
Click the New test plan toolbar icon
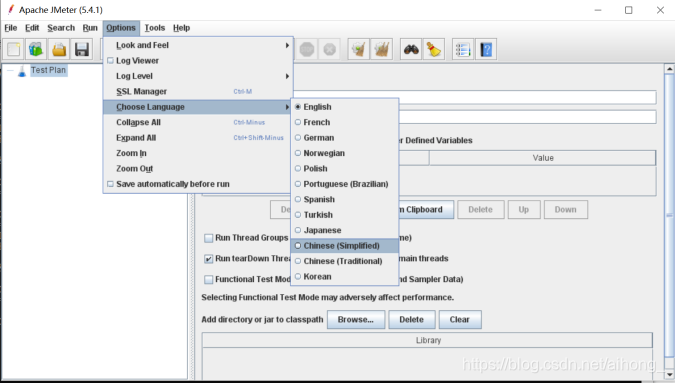click(x=13, y=49)
